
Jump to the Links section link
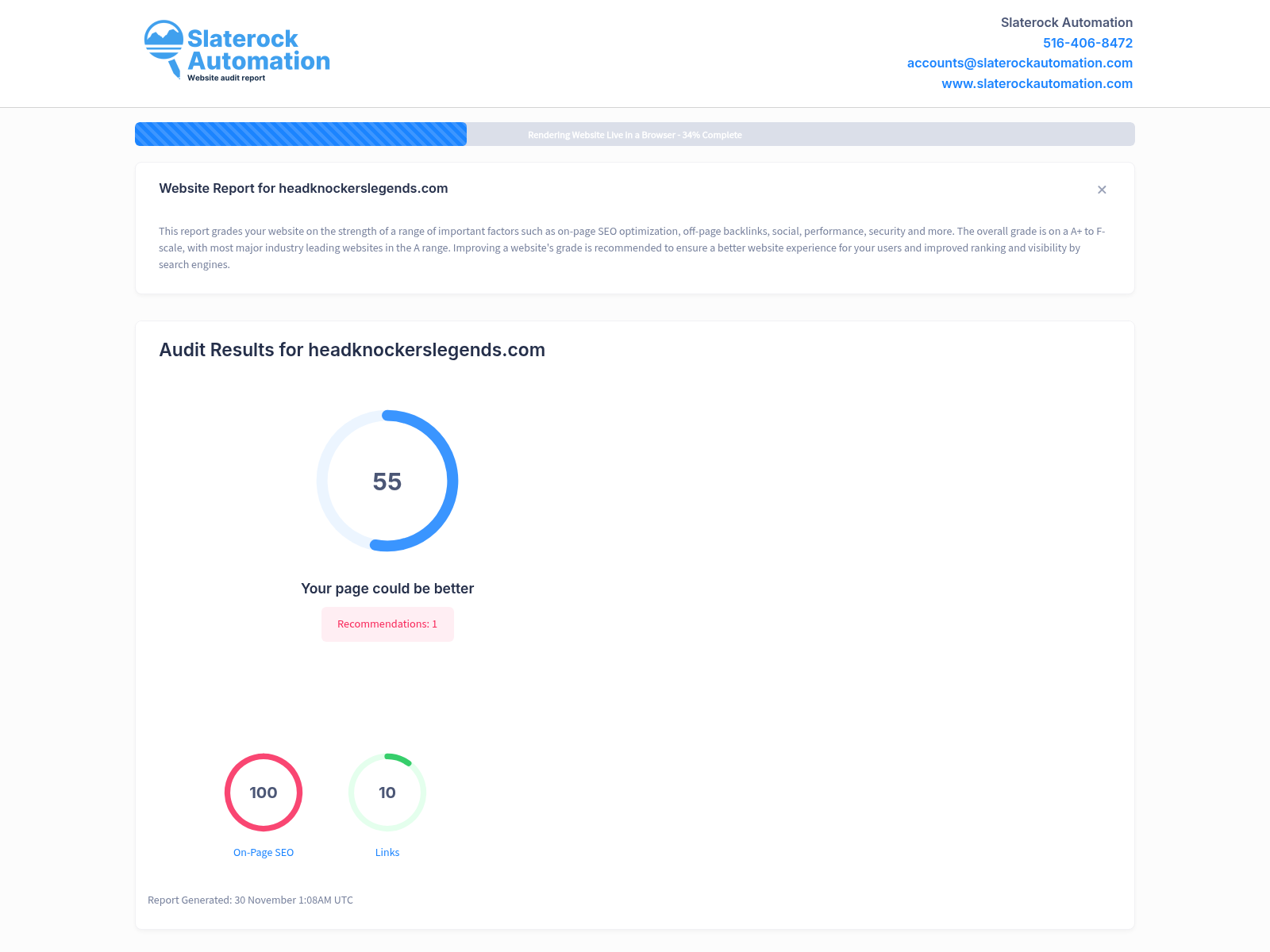(387, 853)
